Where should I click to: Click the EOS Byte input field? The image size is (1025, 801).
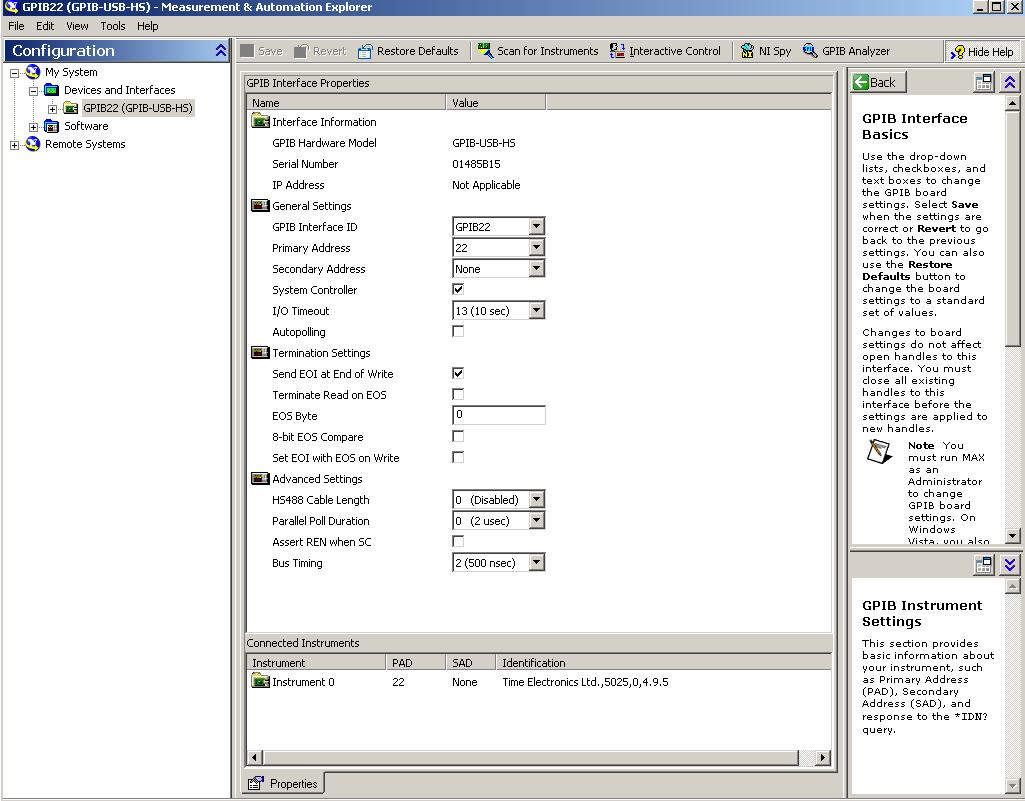tap(499, 415)
